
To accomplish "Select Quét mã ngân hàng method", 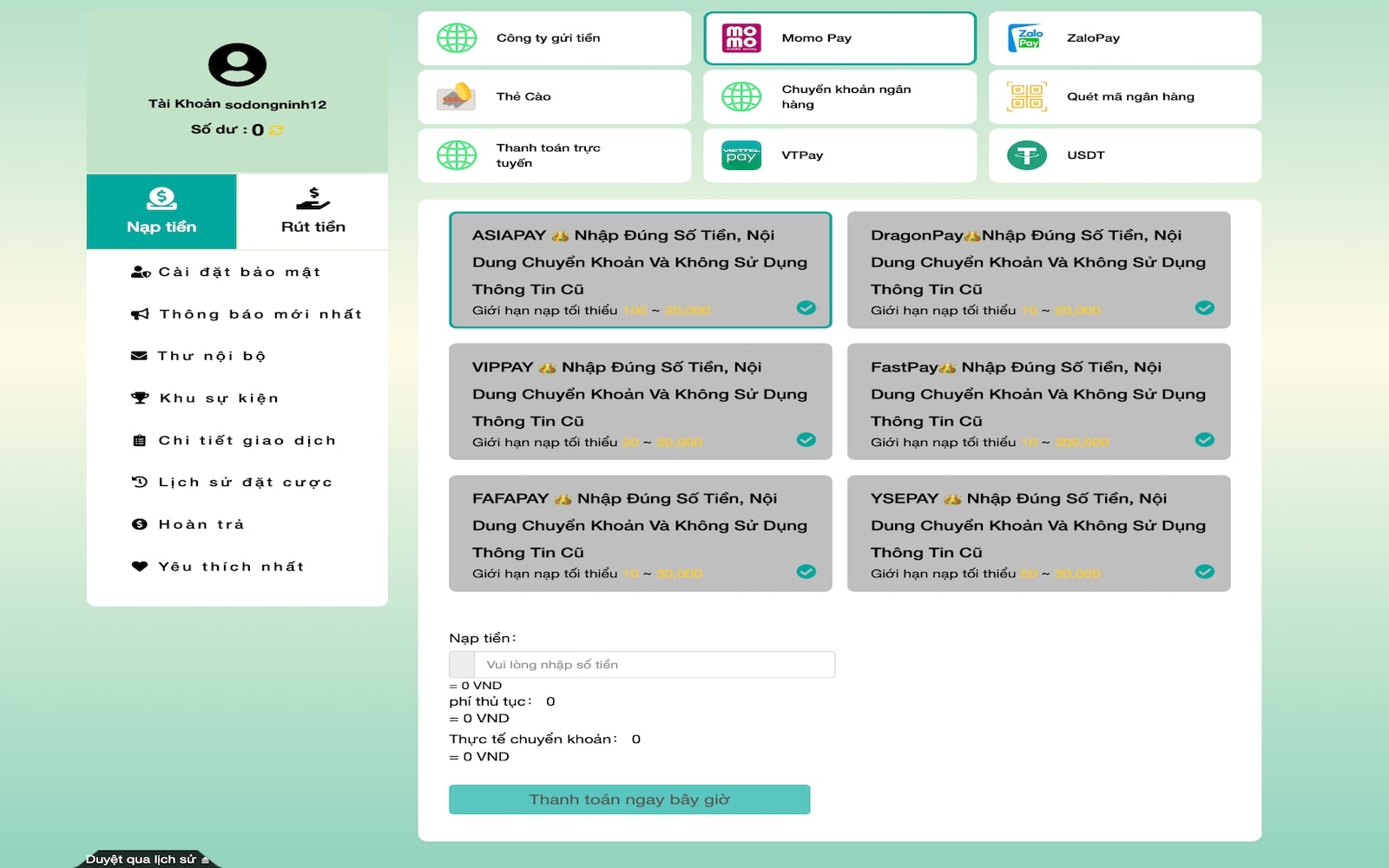I will tap(1125, 96).
